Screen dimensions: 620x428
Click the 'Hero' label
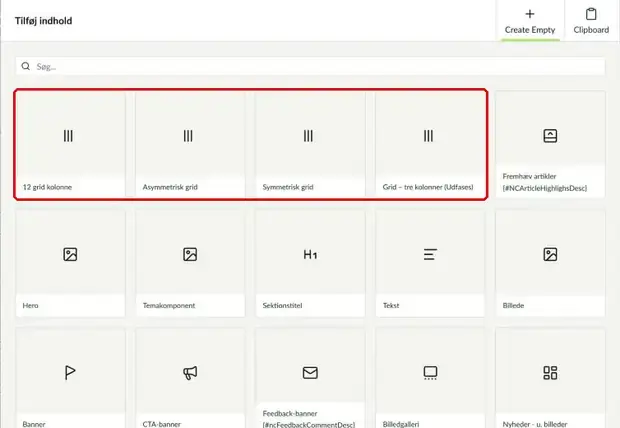coord(30,305)
